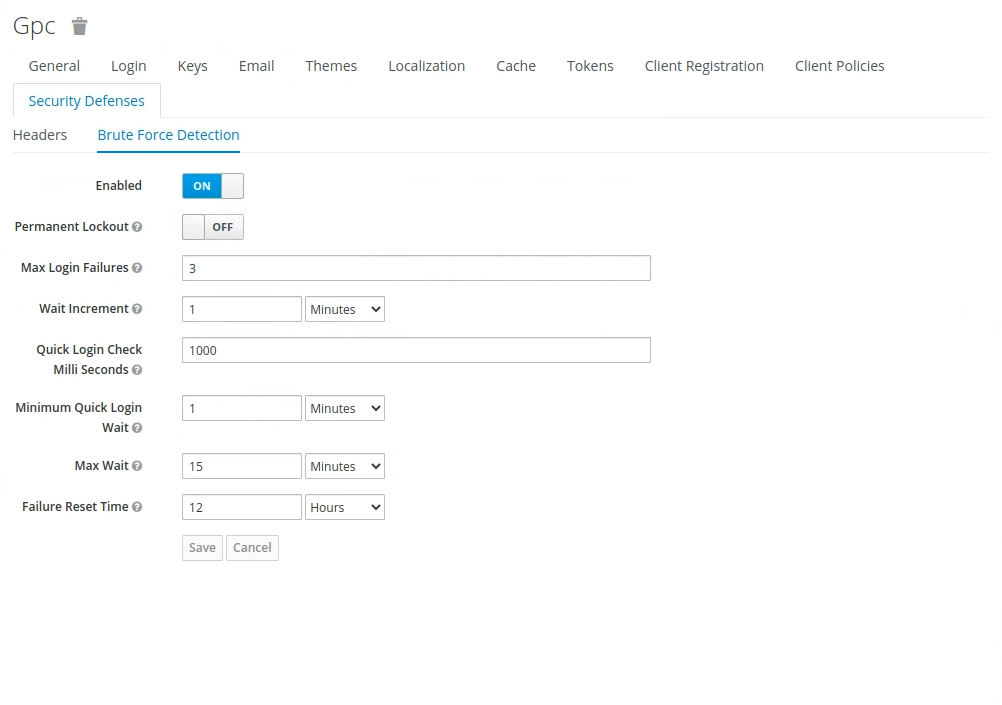Open the Max Wait unit dropdown
Viewport: 1002px width, 705px height.
344,466
